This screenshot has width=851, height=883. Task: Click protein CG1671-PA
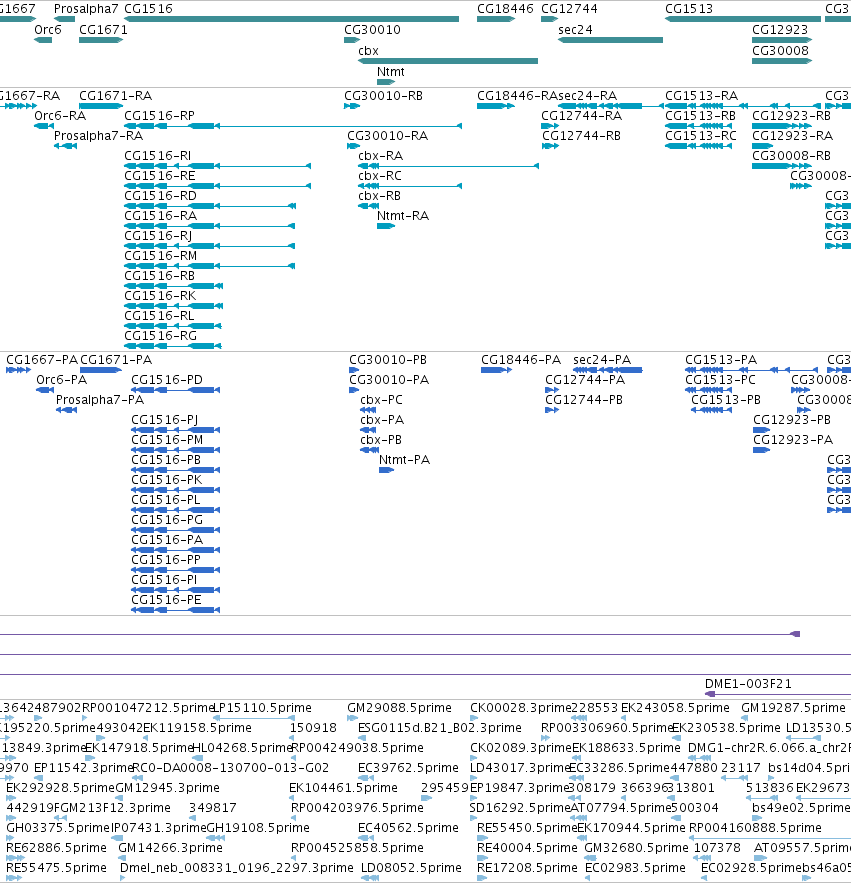[x=101, y=370]
